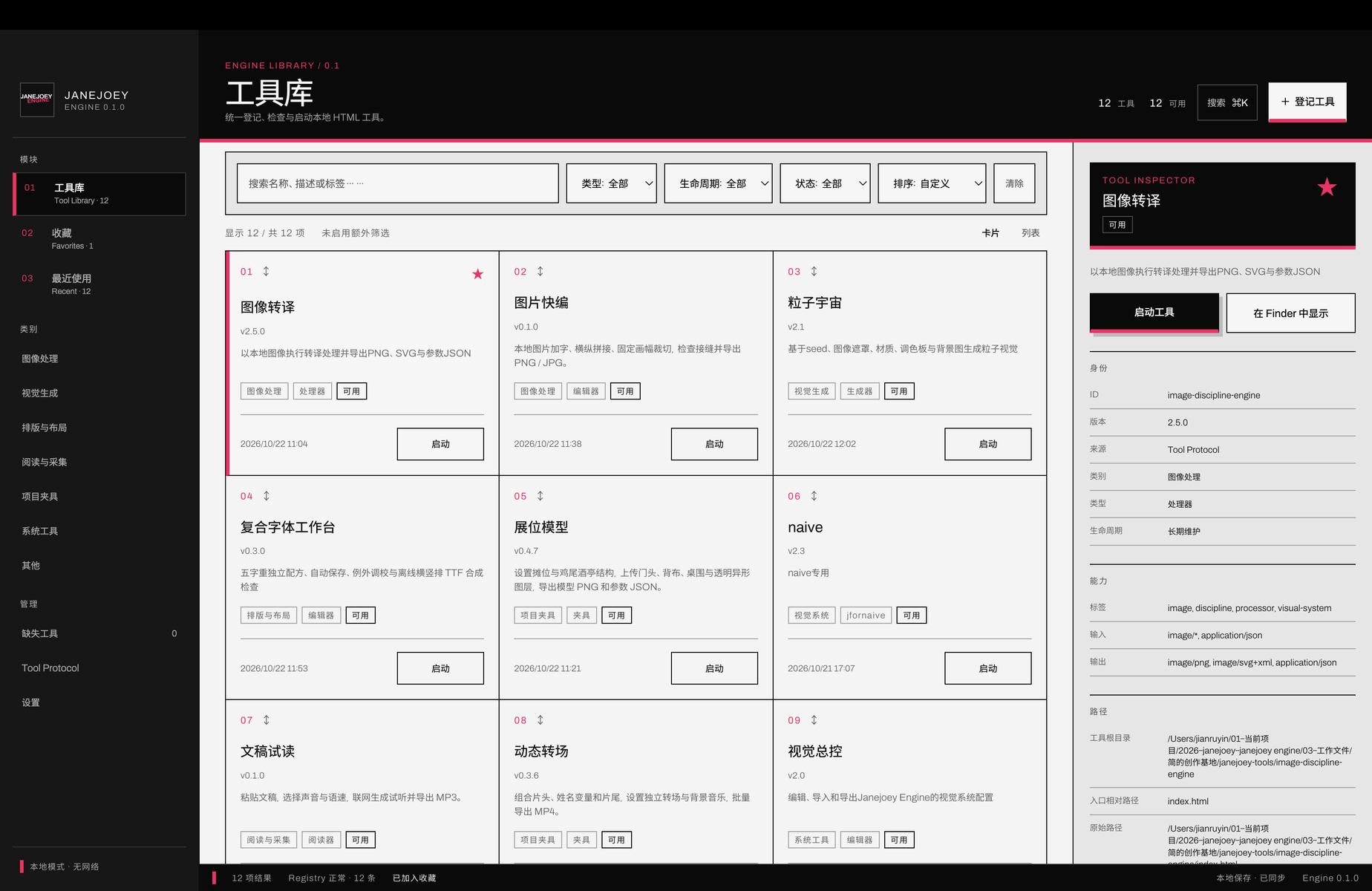
Task: Click 启动工具 in Tool Inspector
Action: 1154,312
